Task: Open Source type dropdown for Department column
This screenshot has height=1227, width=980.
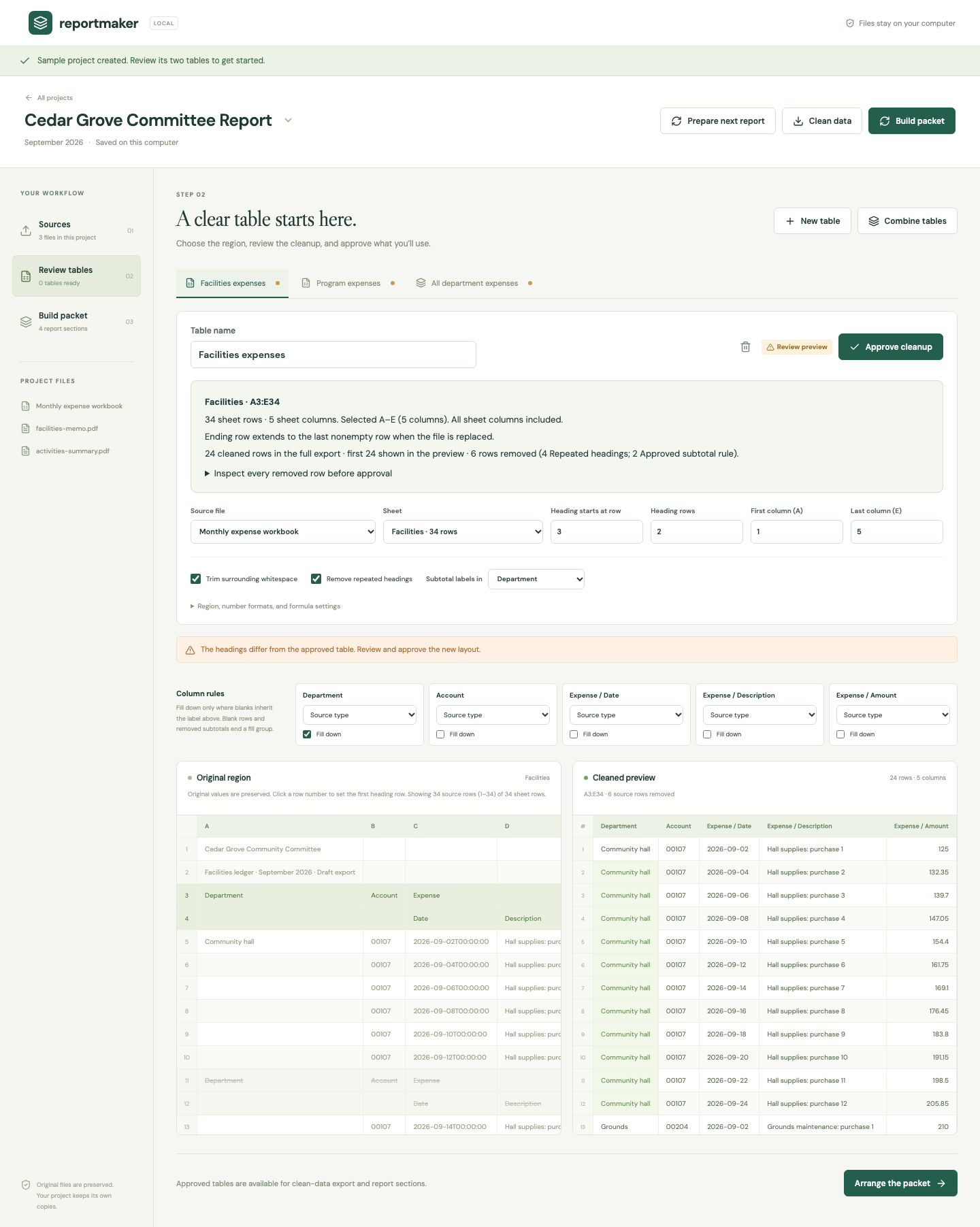Action: coord(359,715)
